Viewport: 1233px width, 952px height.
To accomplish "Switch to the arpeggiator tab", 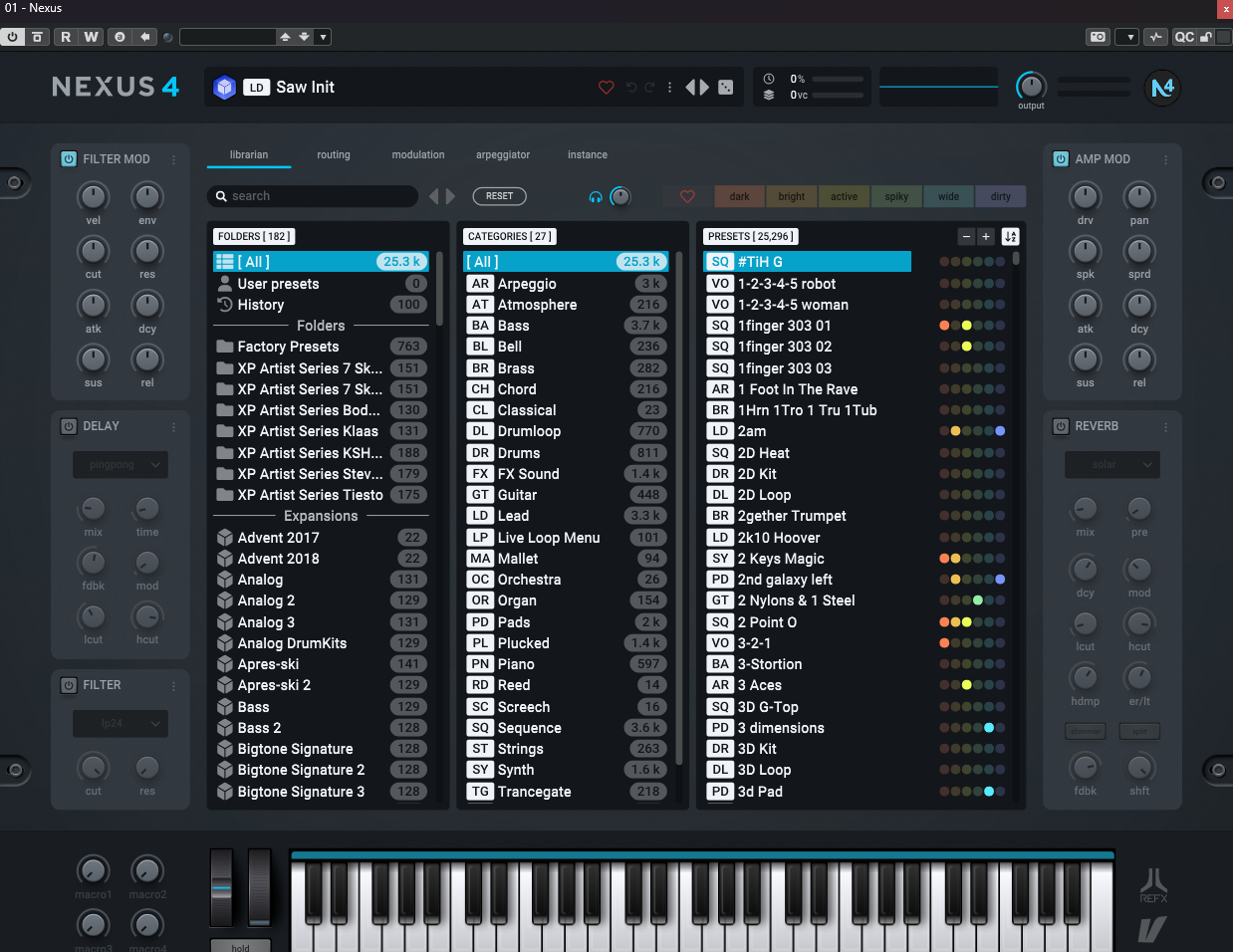I will tap(503, 155).
